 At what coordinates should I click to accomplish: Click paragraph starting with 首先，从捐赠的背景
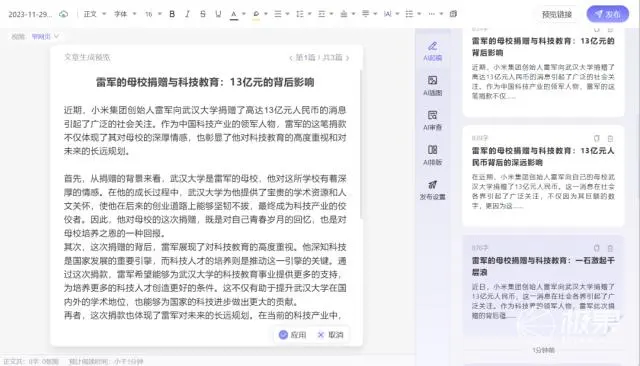(205, 206)
